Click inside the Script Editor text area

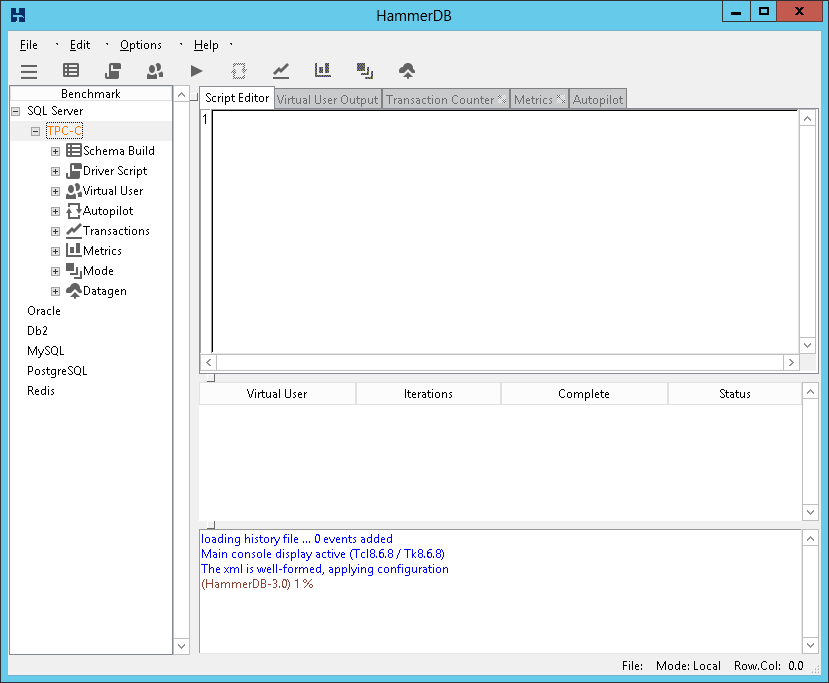[505, 232]
